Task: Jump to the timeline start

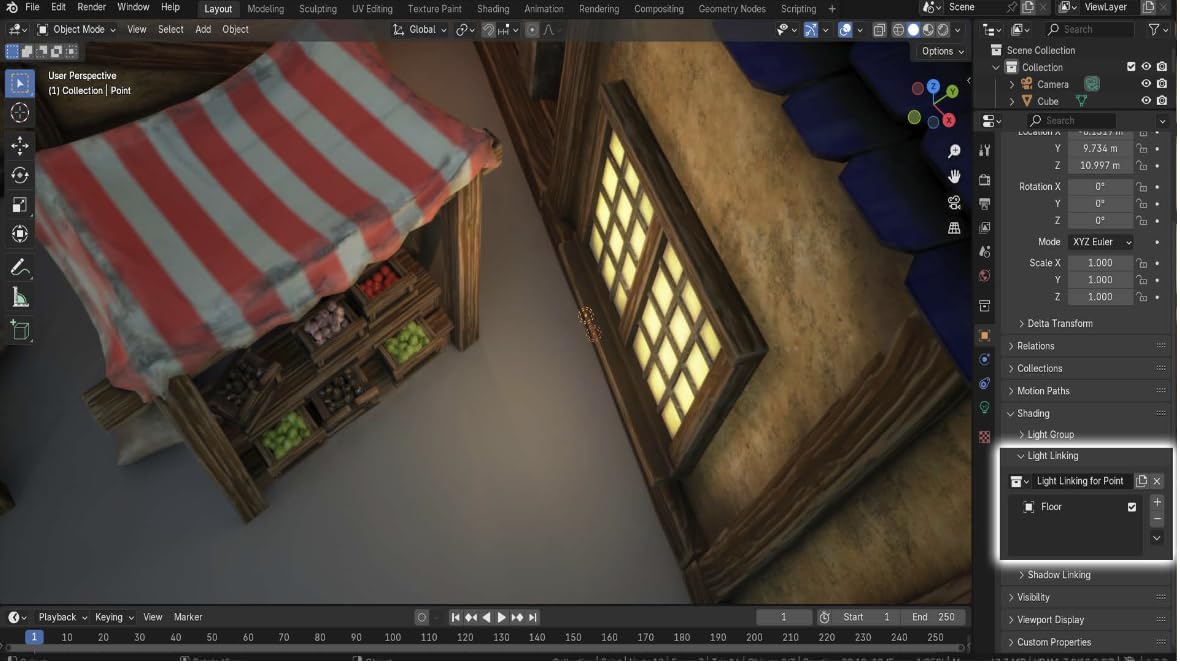Action: 456,619
